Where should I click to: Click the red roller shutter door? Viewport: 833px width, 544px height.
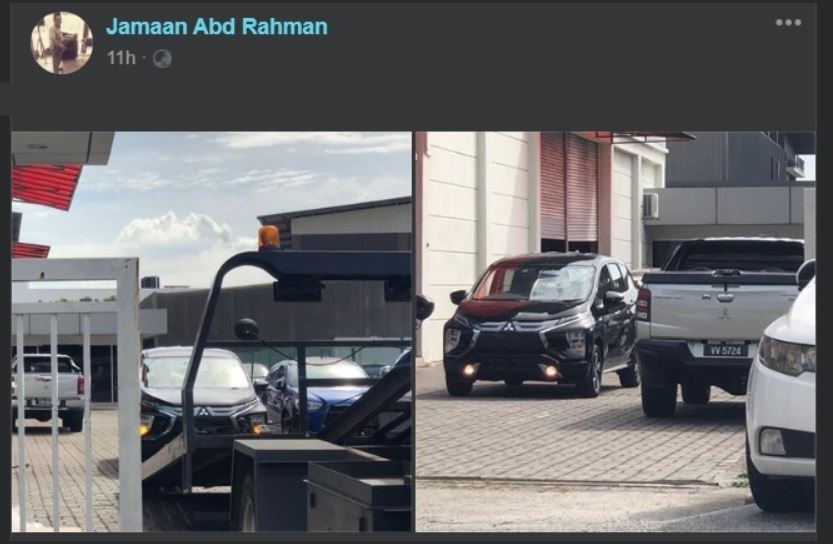point(568,187)
